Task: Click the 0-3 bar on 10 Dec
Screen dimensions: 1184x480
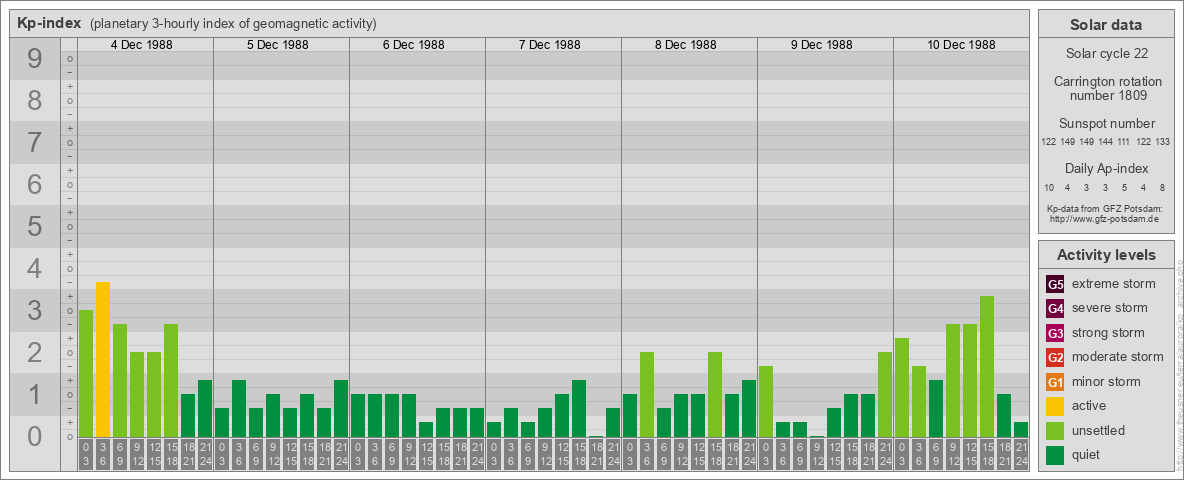Action: (902, 387)
